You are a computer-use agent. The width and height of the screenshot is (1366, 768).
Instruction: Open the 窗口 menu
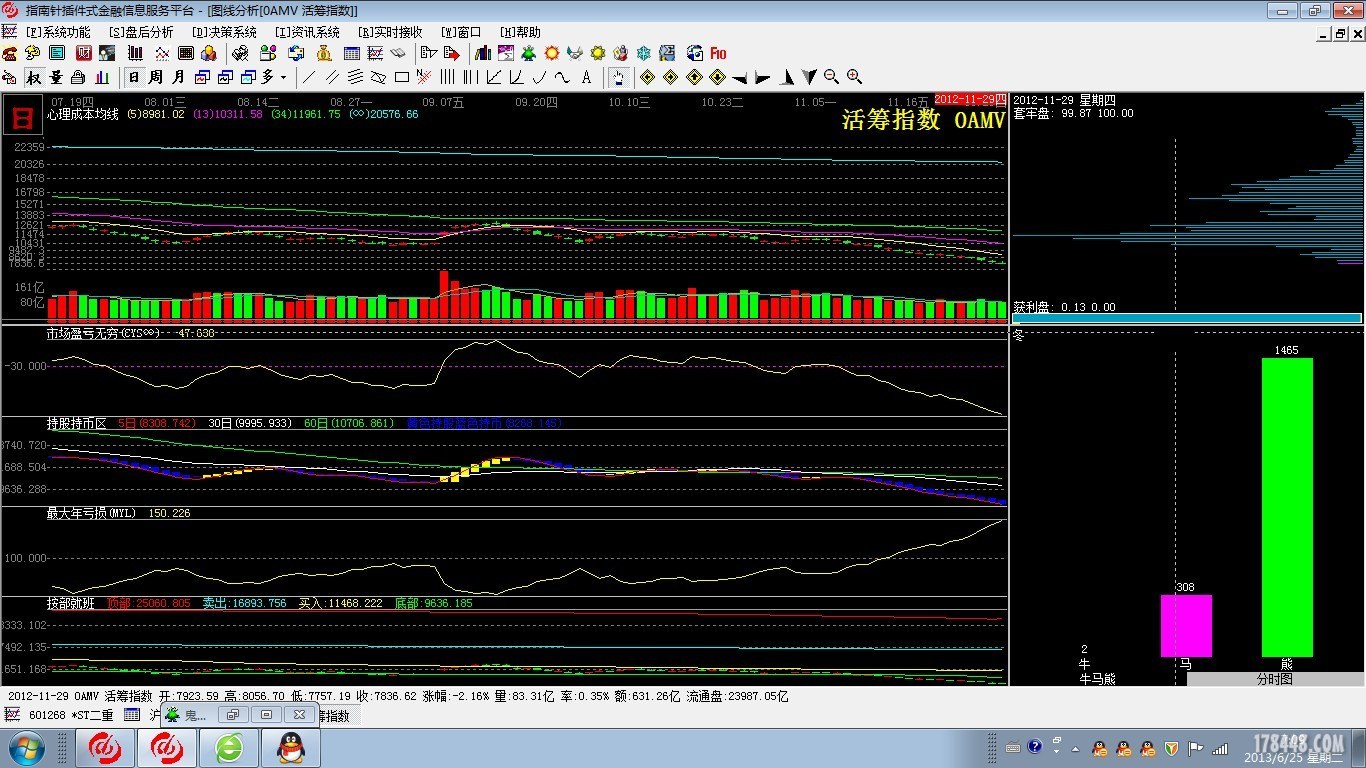pos(461,32)
